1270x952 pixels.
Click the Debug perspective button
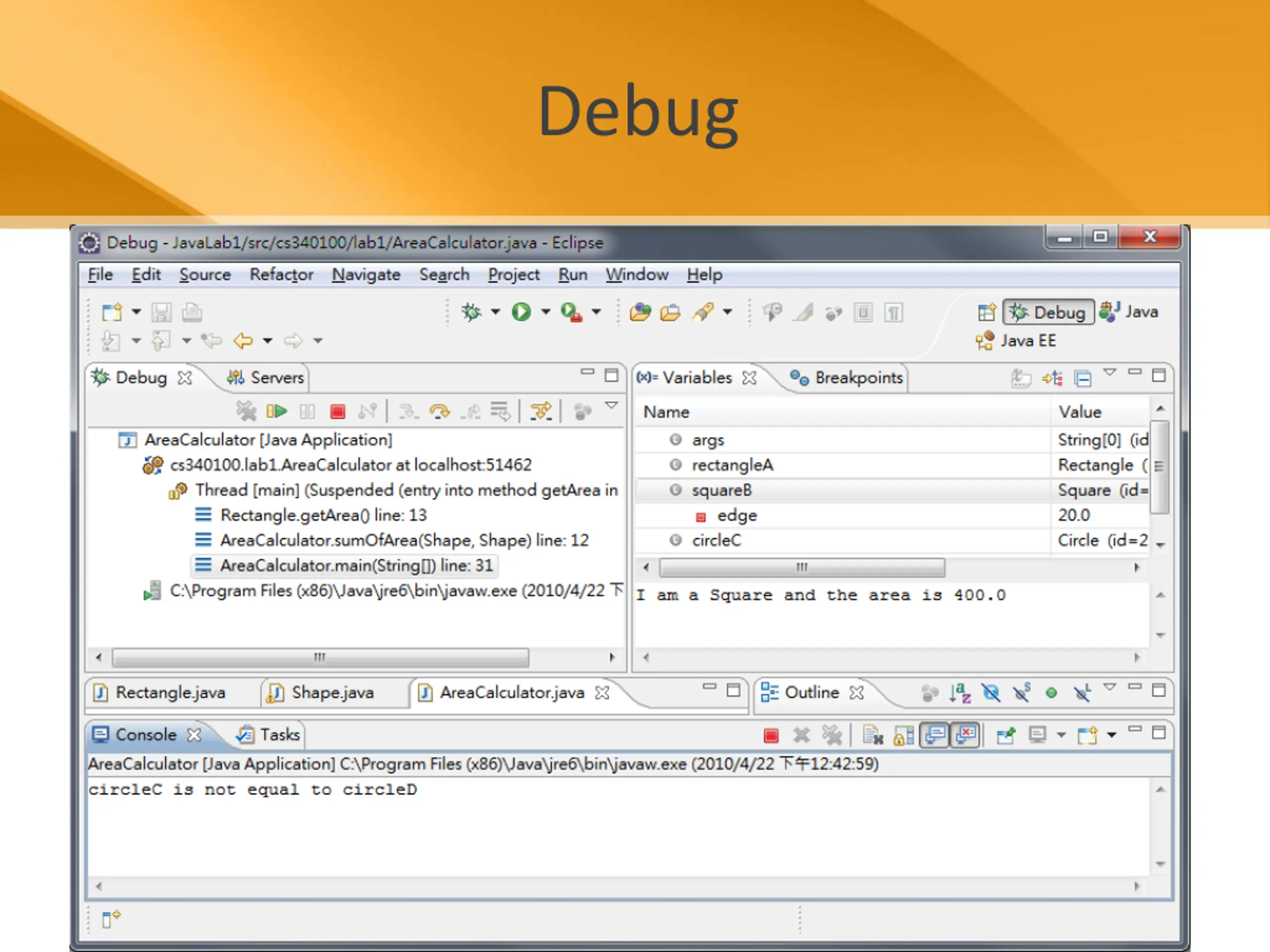click(x=1048, y=312)
